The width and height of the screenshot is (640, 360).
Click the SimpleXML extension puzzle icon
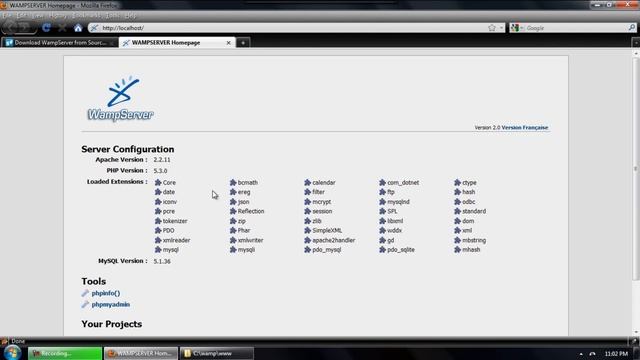[x=308, y=230]
